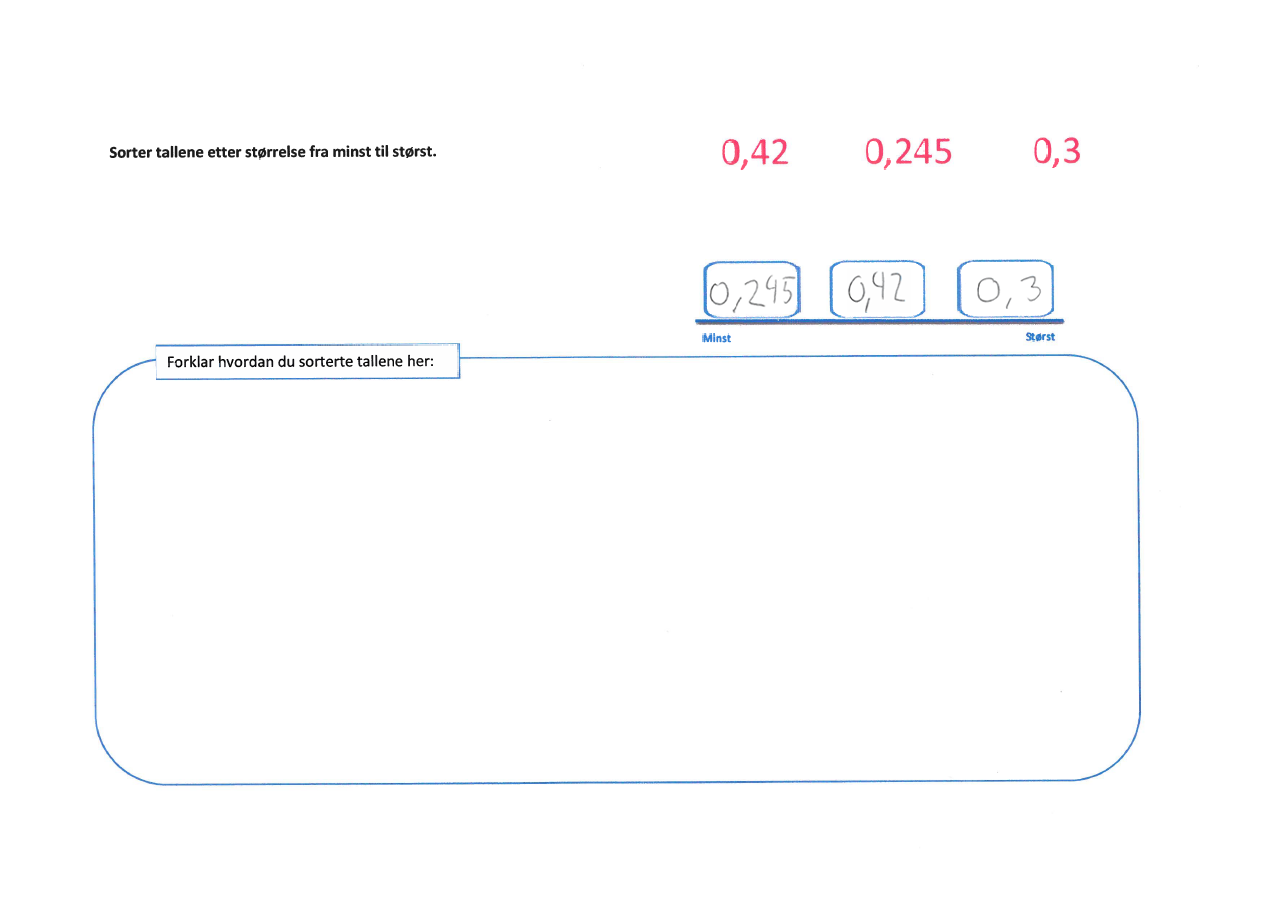Screen dimensions: 1269x898
Task: Click the 'Forklar hvordan du sorterte tallene her:' label
Action: click(x=307, y=362)
